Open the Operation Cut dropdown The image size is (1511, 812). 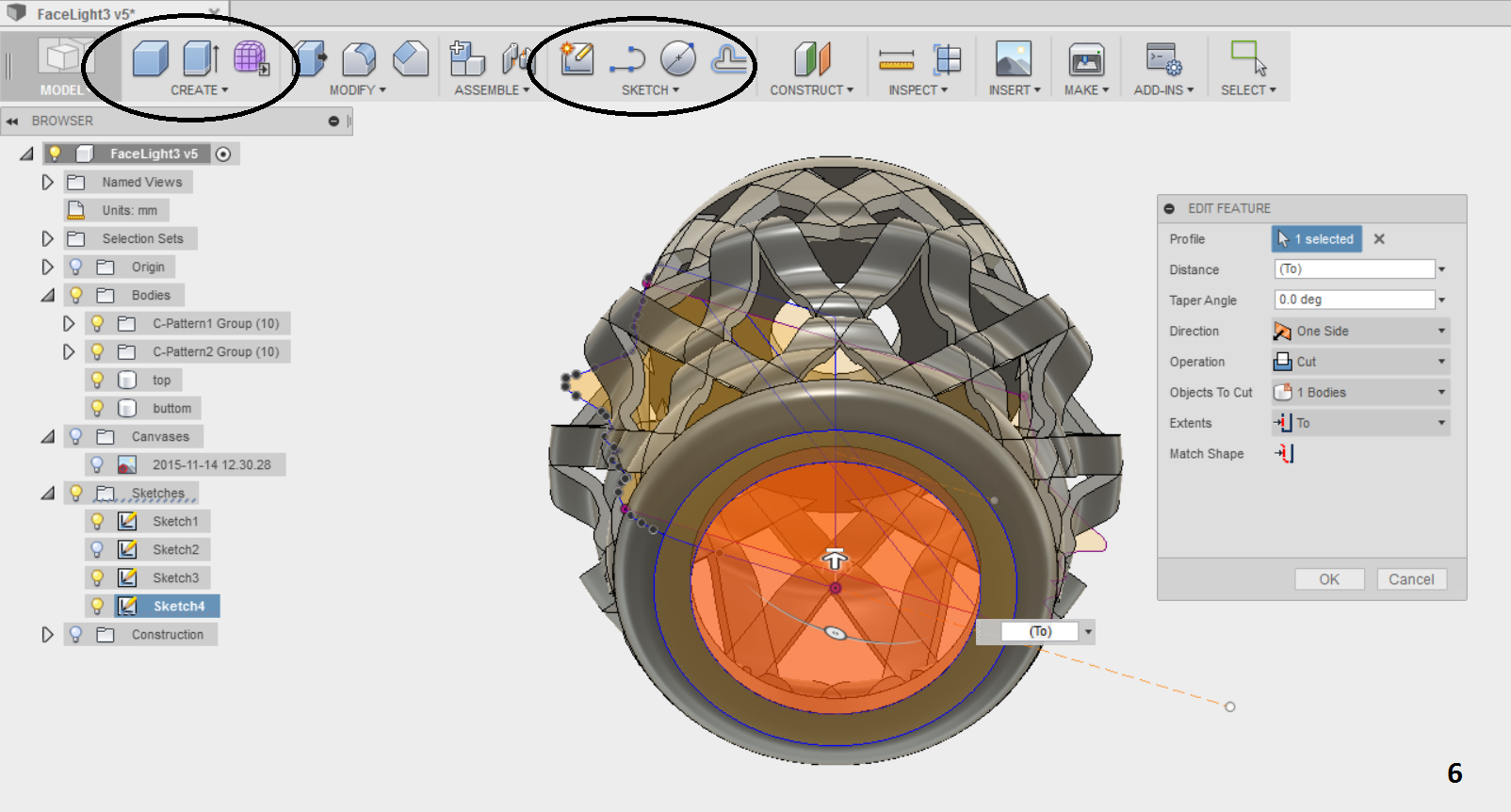(1360, 362)
